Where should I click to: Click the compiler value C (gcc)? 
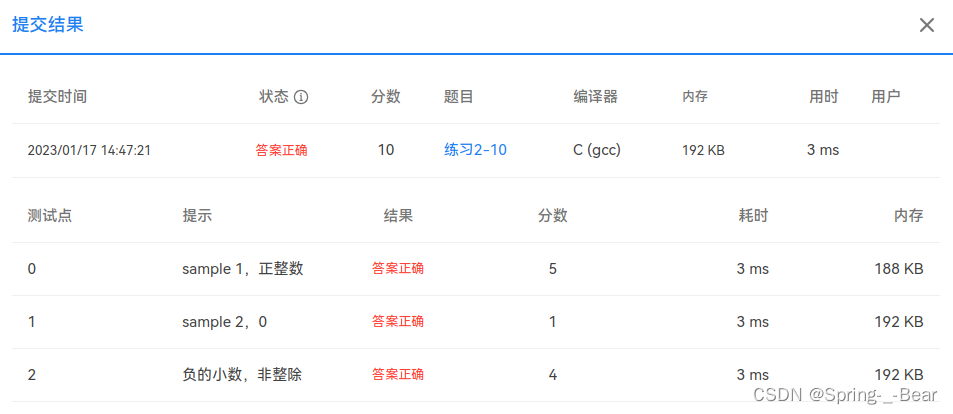click(597, 150)
